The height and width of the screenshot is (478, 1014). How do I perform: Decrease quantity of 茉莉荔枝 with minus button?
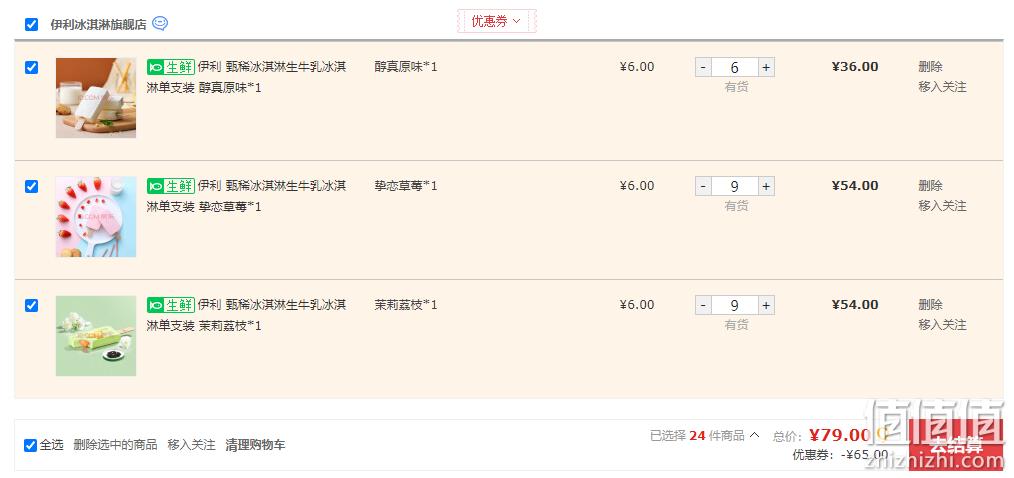click(x=704, y=305)
